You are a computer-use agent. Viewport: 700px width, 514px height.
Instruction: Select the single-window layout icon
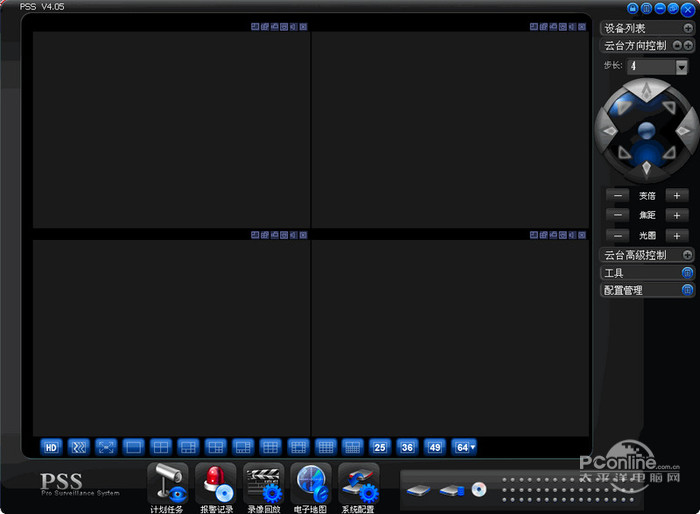pos(133,447)
